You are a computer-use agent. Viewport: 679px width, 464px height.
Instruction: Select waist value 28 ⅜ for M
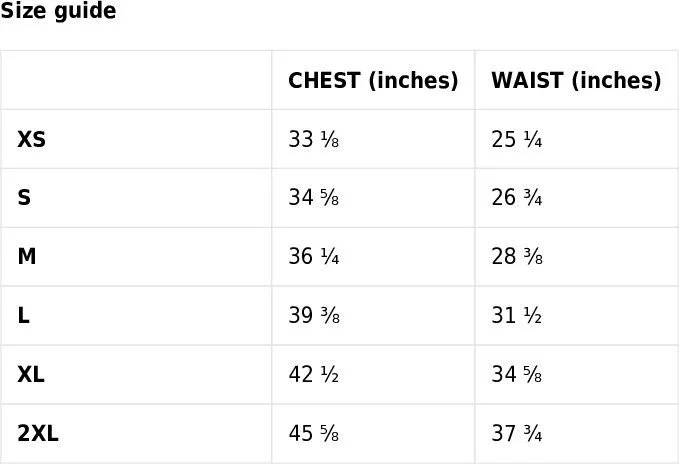517,257
